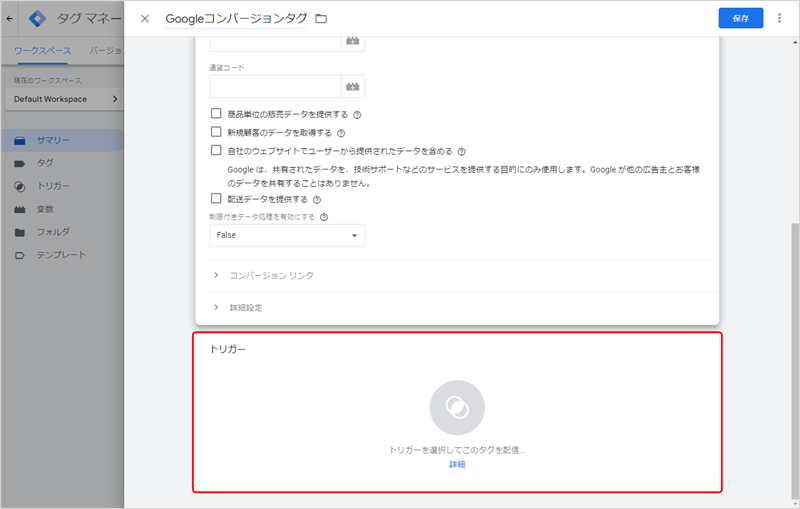Enable 商品単位の販売データを提供する checkbox
This screenshot has width=800, height=509.
[216, 113]
